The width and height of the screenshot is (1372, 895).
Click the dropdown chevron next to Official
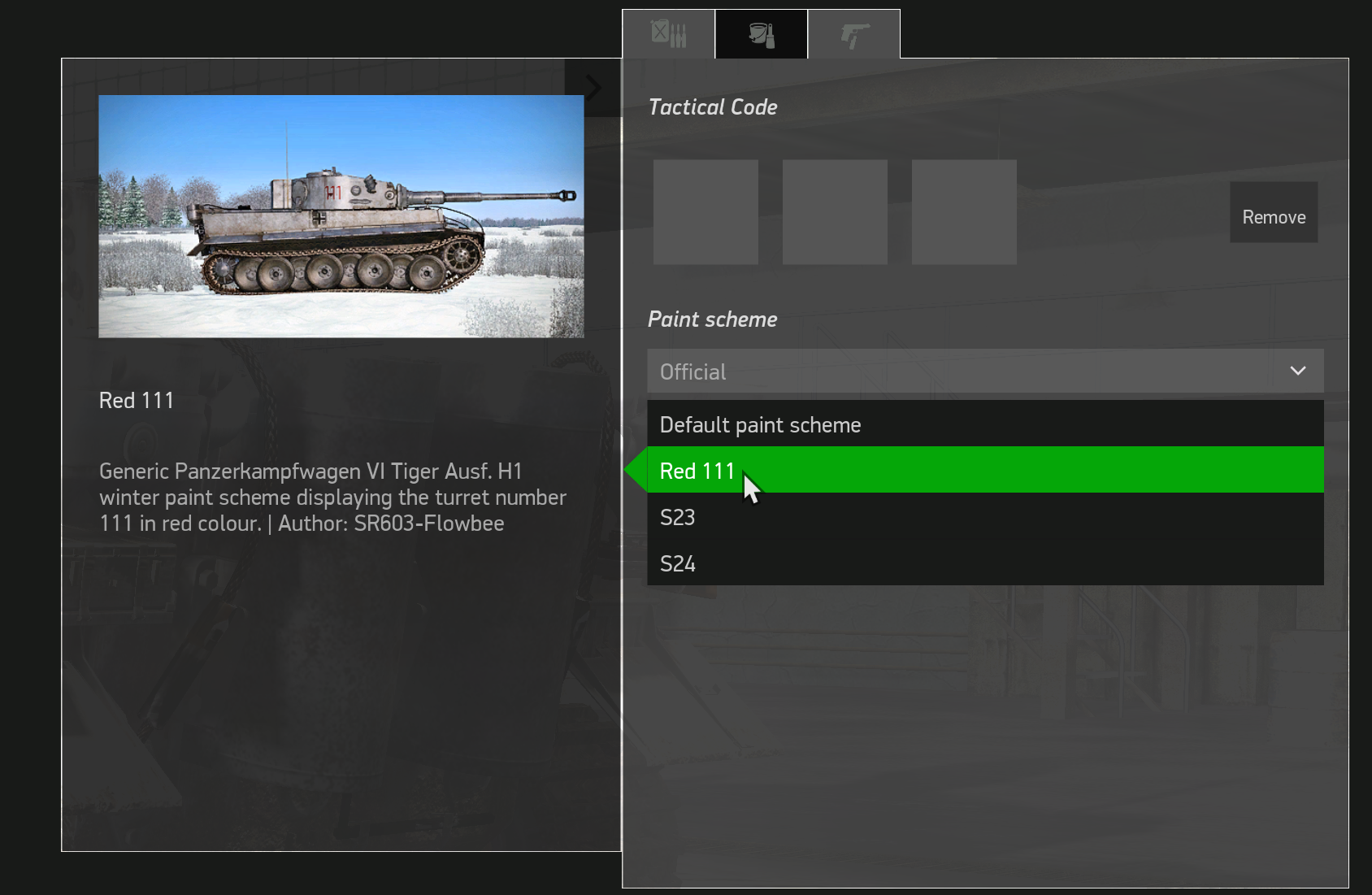(x=1298, y=371)
